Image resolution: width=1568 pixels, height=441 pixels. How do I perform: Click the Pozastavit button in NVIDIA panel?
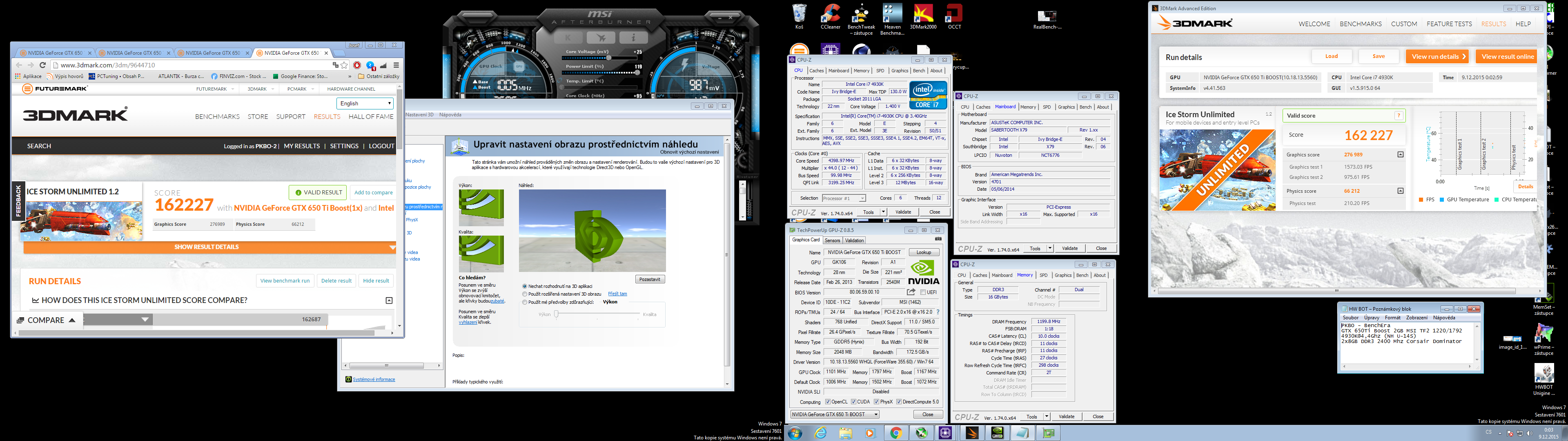click(x=650, y=280)
